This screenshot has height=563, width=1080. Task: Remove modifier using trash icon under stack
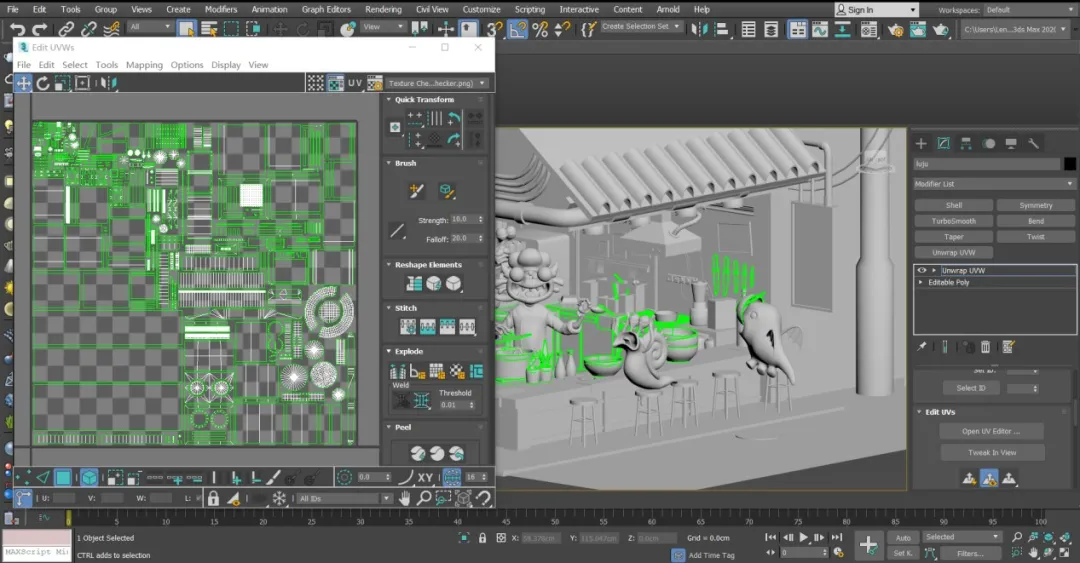985,347
